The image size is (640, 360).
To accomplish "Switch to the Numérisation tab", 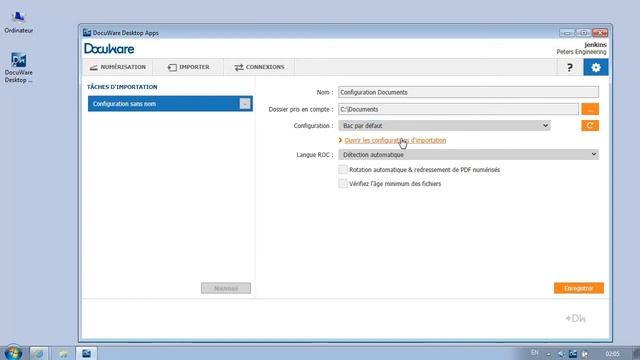I will 118,67.
